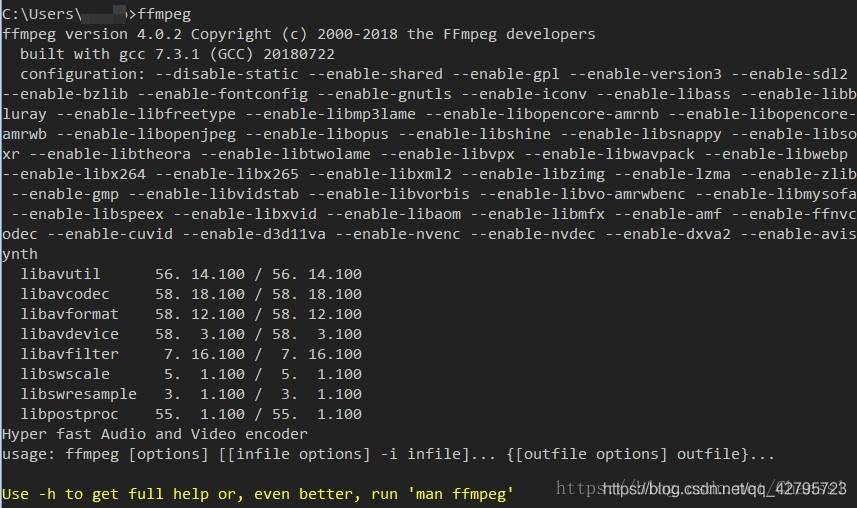This screenshot has width=857, height=508.
Task: Click the '--enable-libsnappy' flag
Action: coord(641,134)
